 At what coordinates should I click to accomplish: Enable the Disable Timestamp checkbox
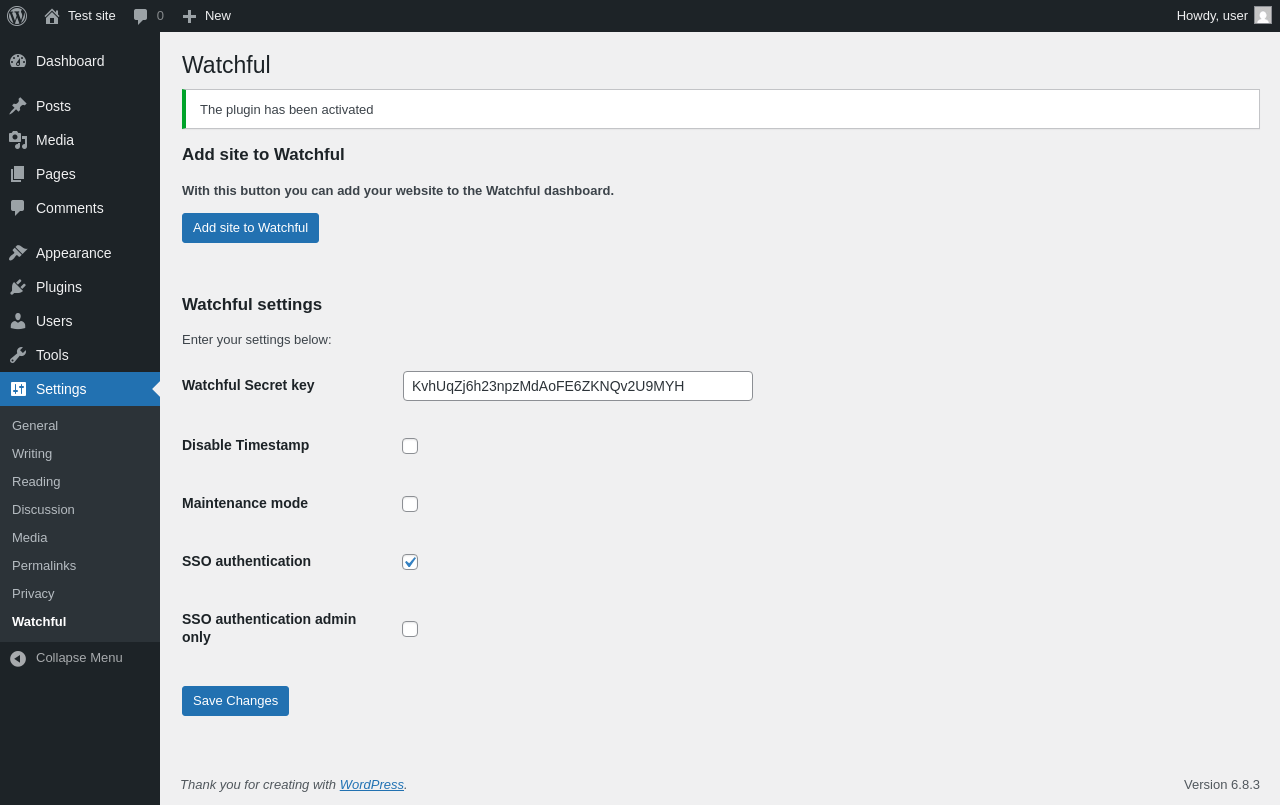click(410, 446)
